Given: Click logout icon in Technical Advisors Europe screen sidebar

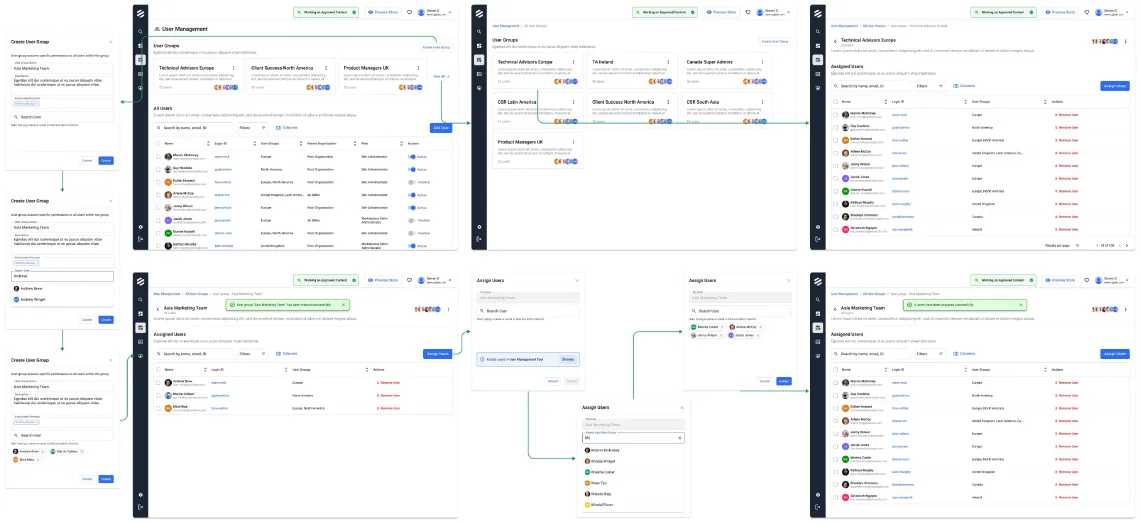Looking at the screenshot, I should (817, 239).
